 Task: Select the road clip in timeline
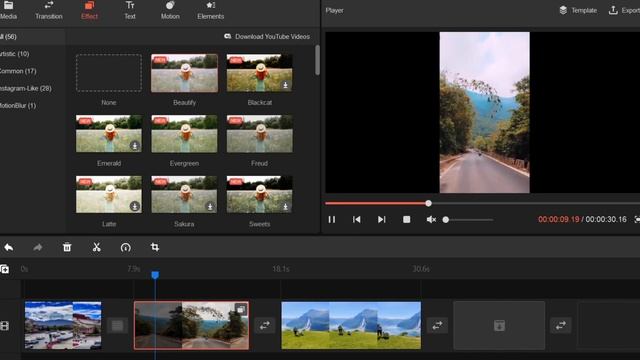point(191,325)
